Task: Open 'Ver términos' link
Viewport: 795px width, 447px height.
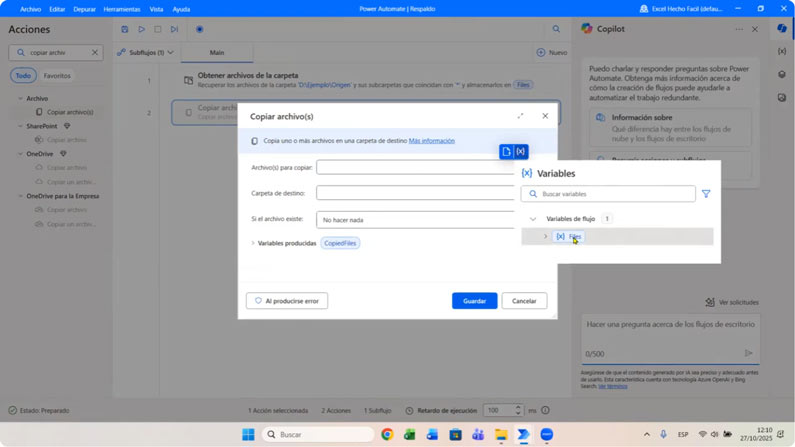Action: coord(612,386)
